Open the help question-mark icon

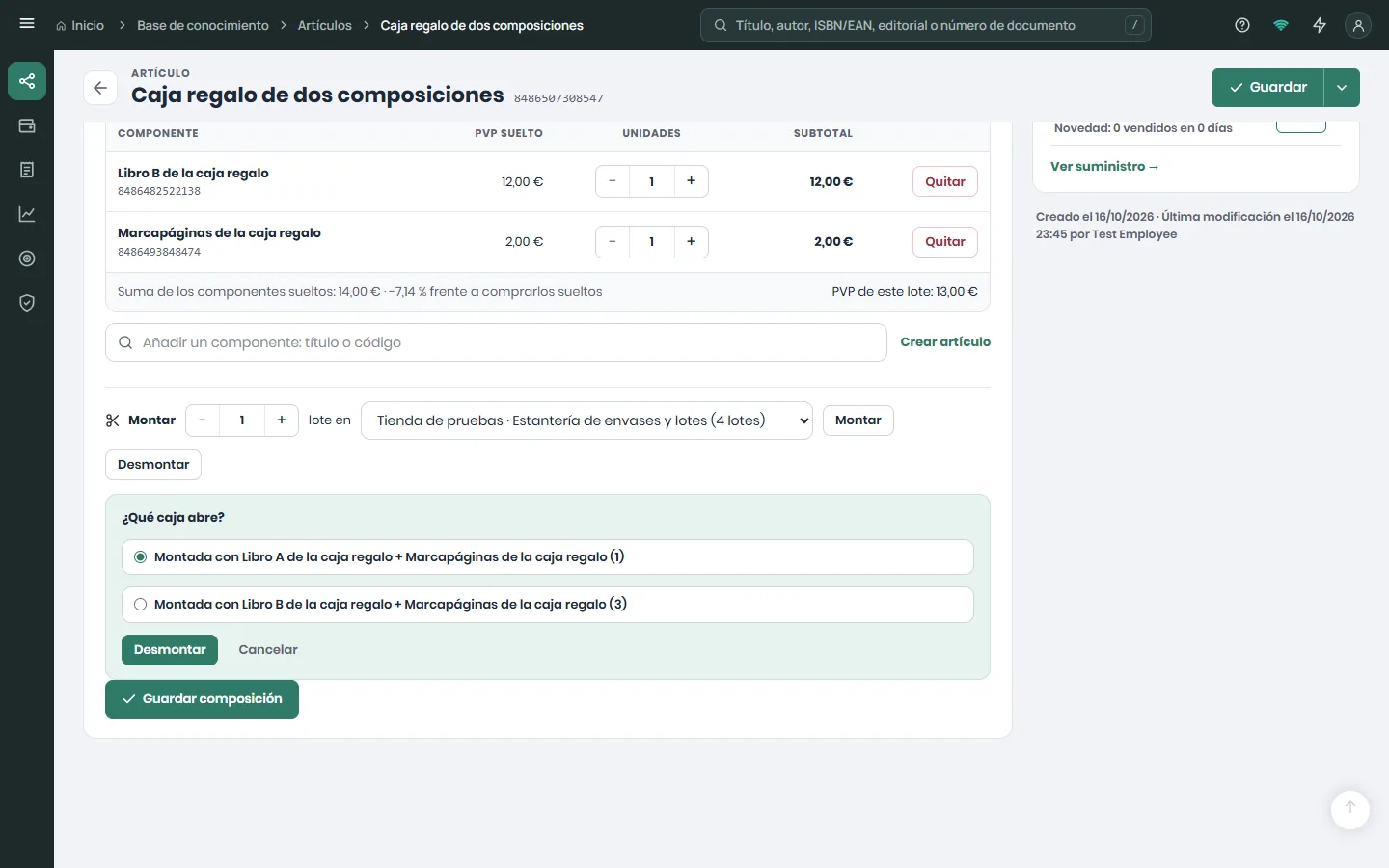tap(1242, 25)
